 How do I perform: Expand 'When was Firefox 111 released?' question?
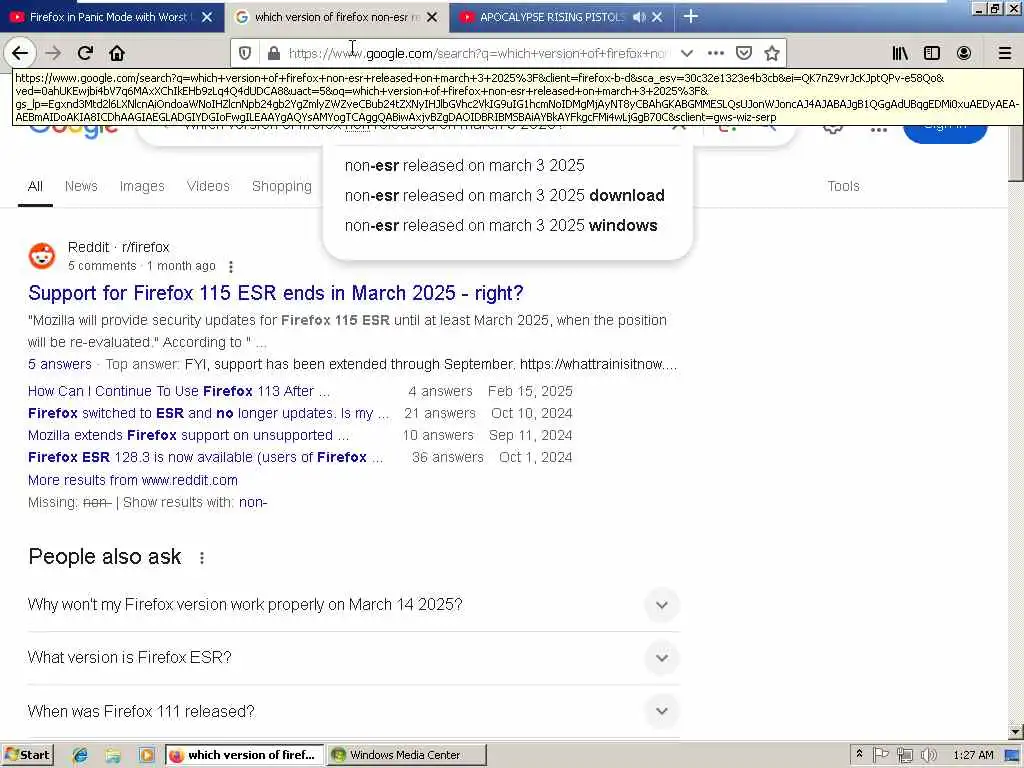(353, 711)
